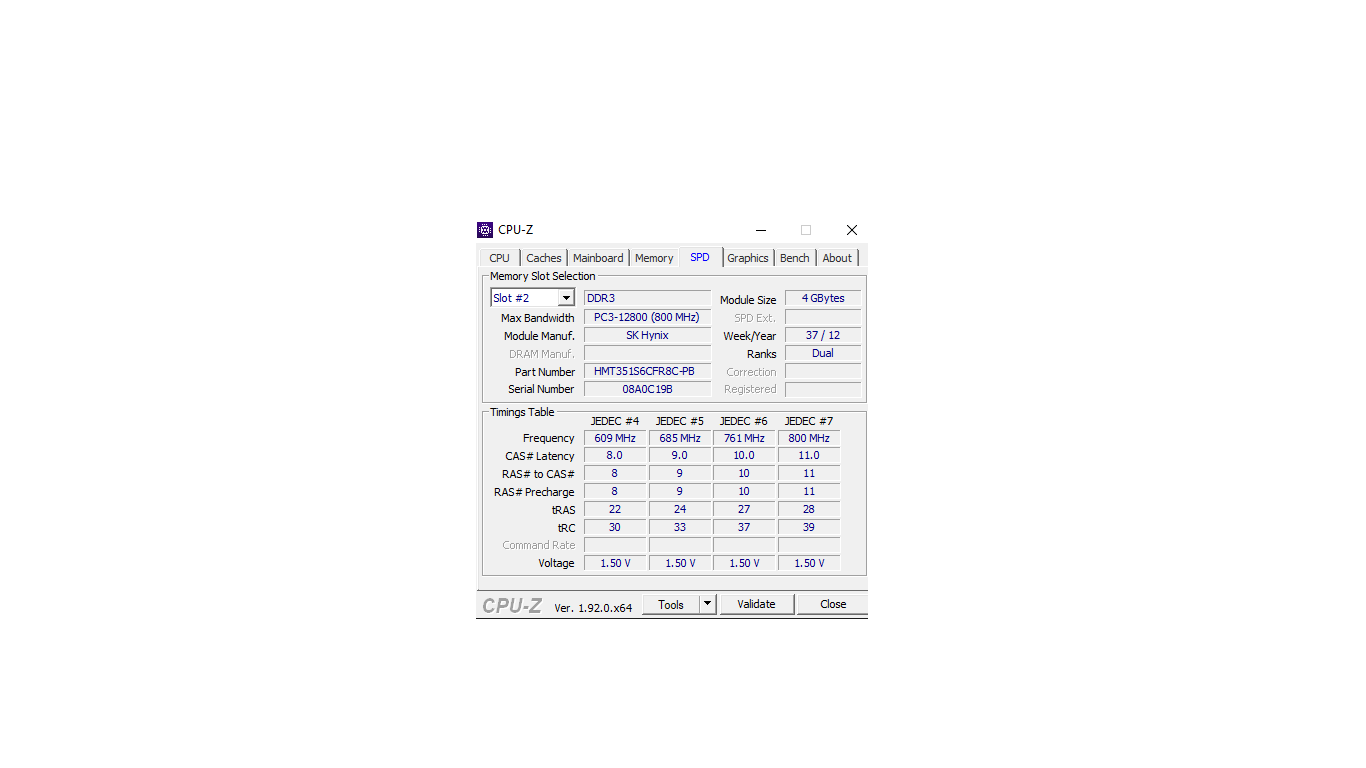Close the CPU-Z window with X
The image size is (1366, 768).
851,230
